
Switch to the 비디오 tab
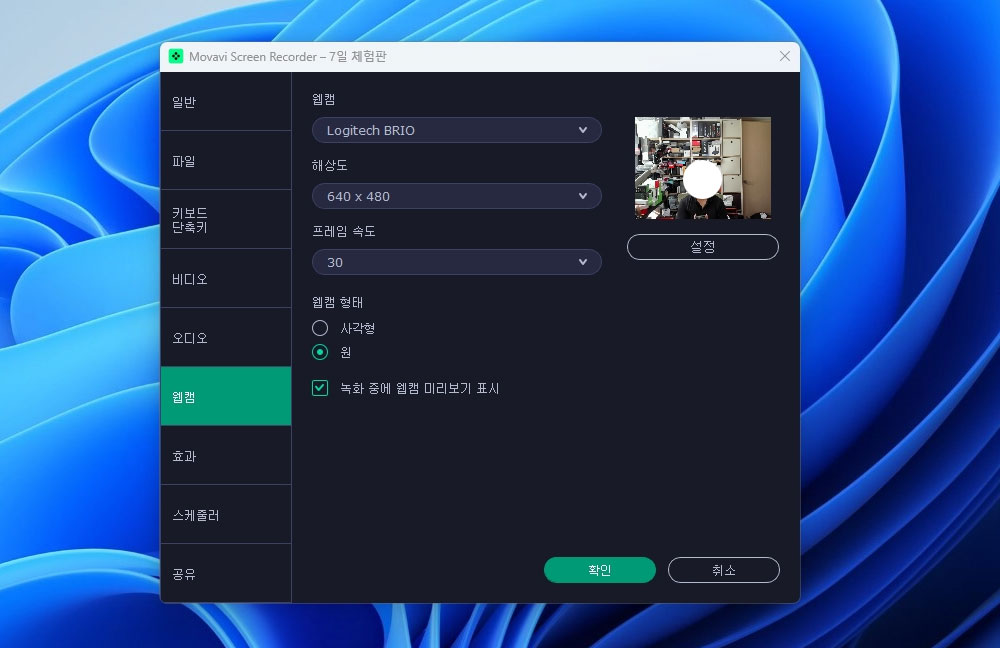coord(226,279)
